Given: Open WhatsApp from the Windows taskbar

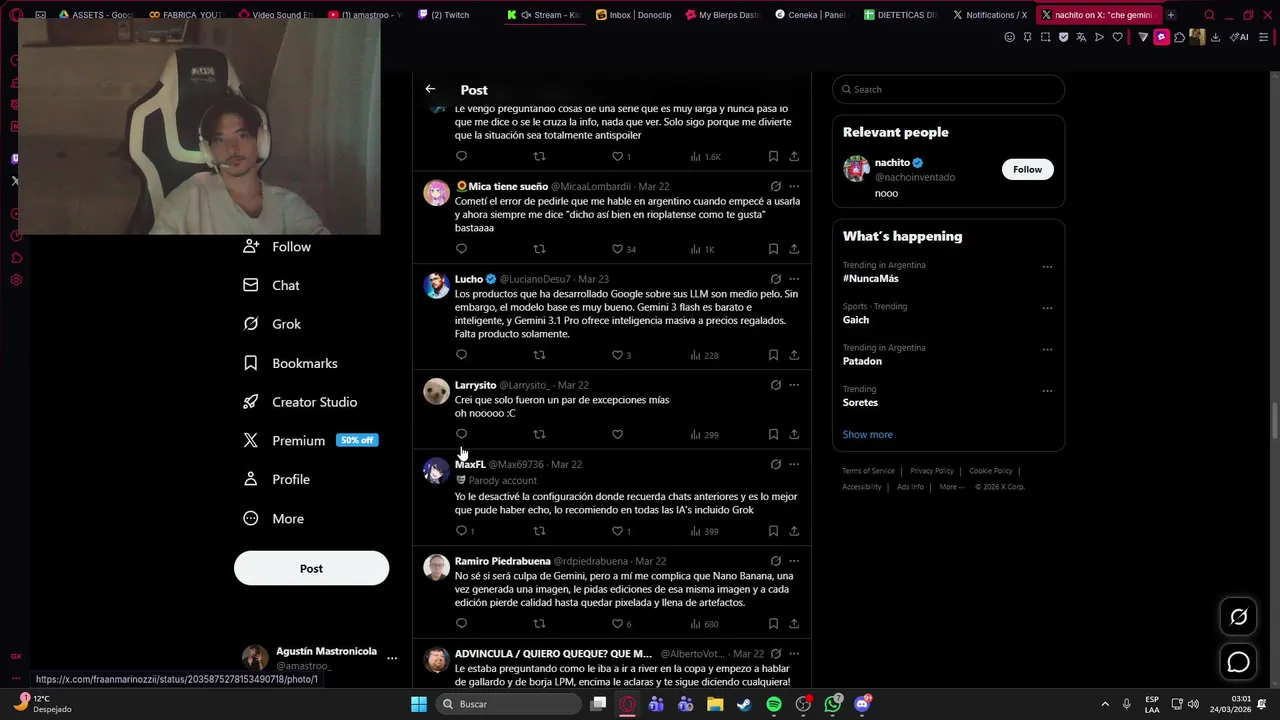Looking at the screenshot, I should [x=833, y=704].
